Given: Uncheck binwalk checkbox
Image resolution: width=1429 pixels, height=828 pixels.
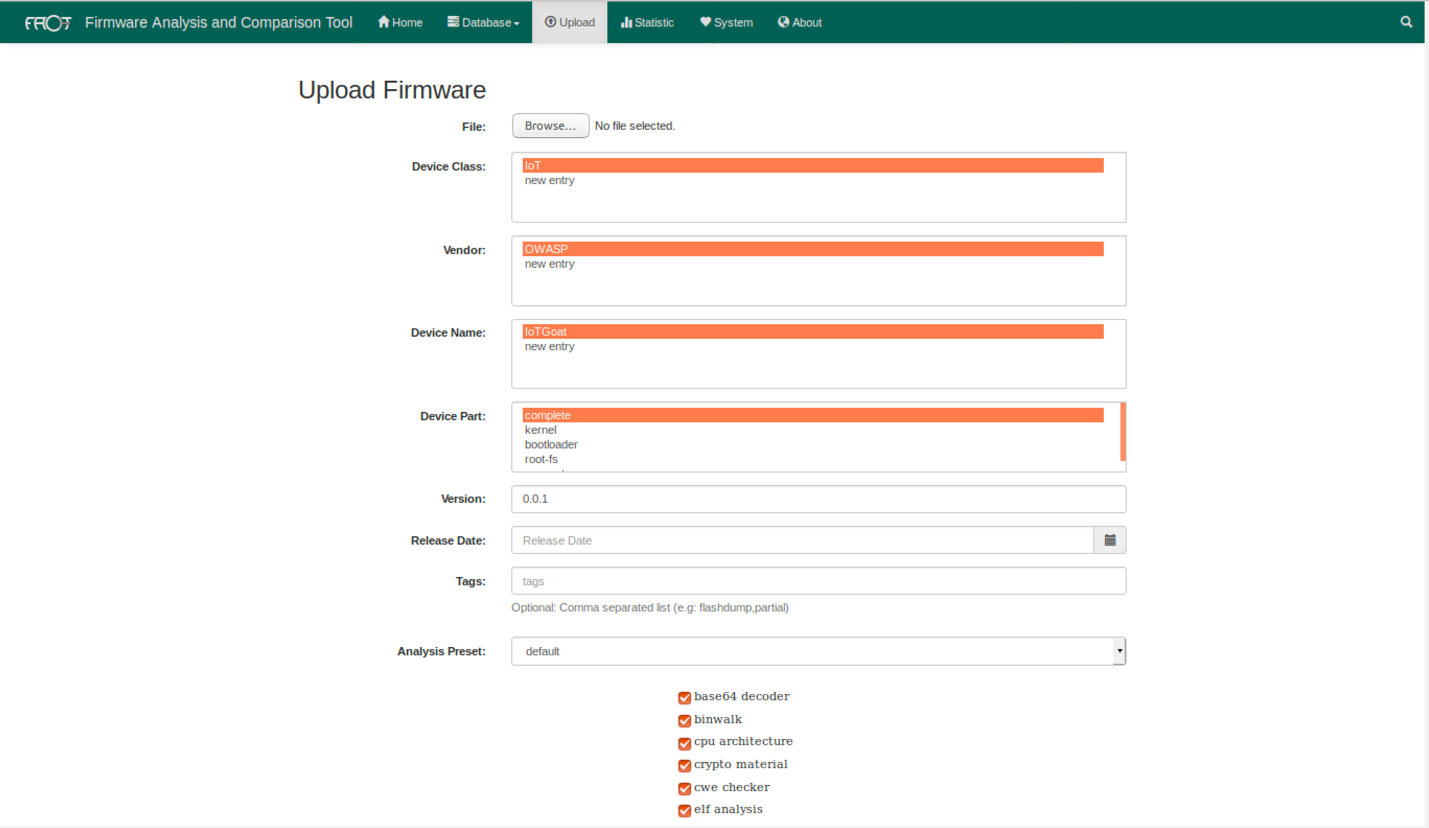Looking at the screenshot, I should 685,720.
